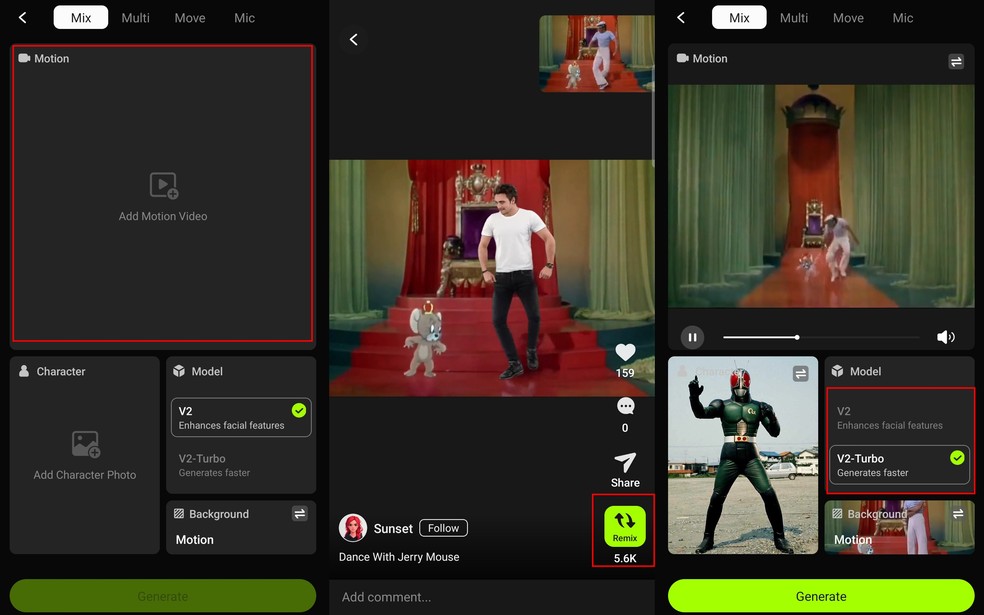Viewport: 984px width, 615px height.
Task: Open comments via speech bubble icon
Action: pos(626,407)
